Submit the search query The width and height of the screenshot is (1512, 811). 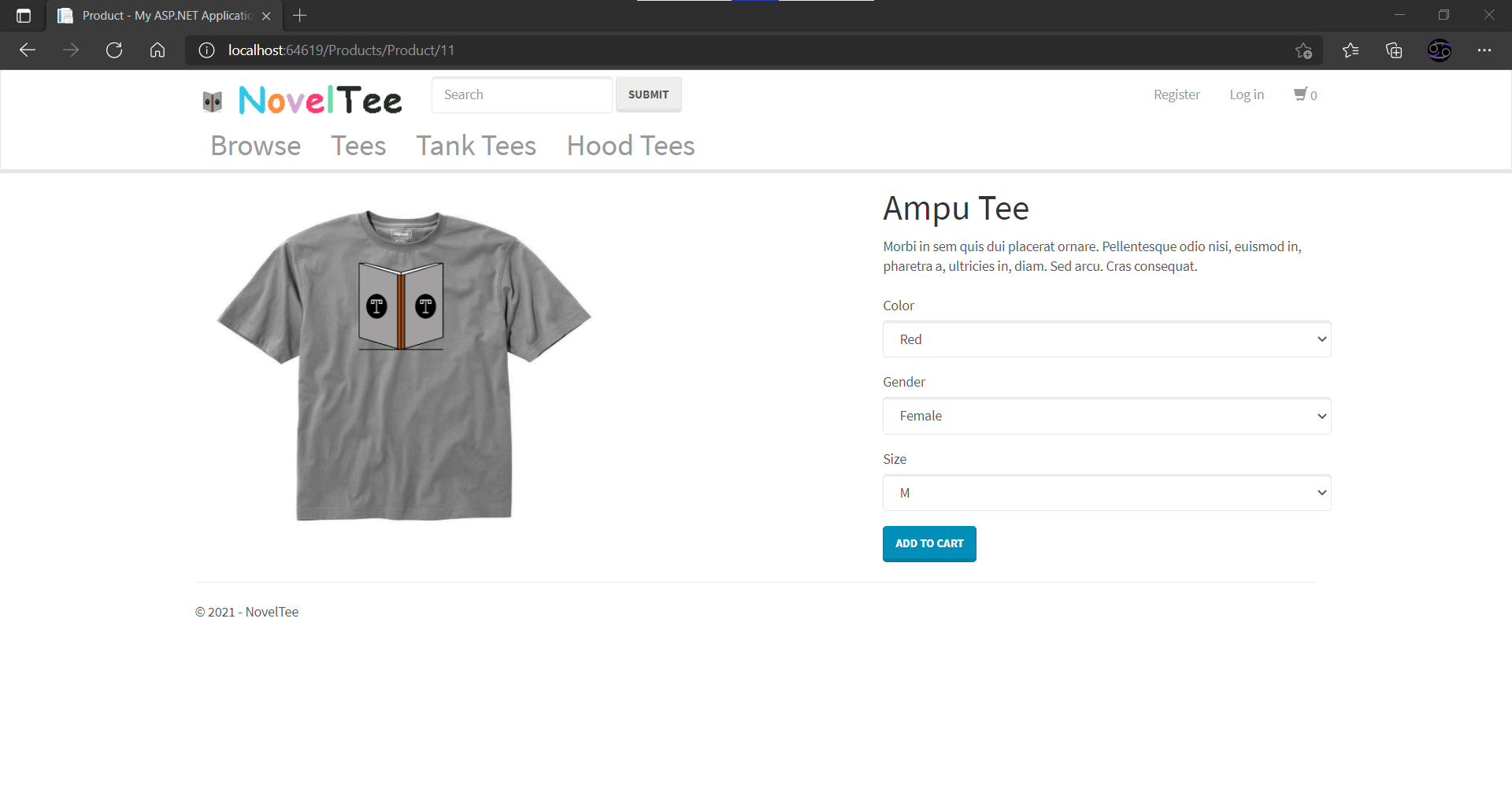coord(649,94)
